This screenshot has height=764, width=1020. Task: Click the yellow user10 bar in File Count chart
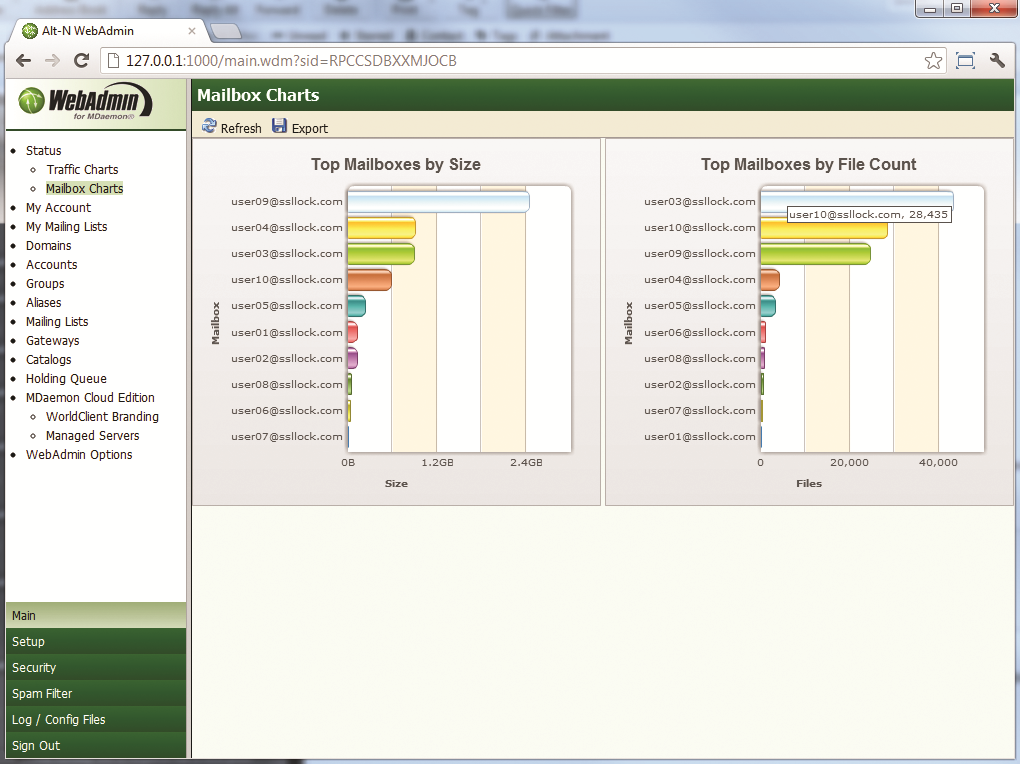pyautogui.click(x=824, y=230)
